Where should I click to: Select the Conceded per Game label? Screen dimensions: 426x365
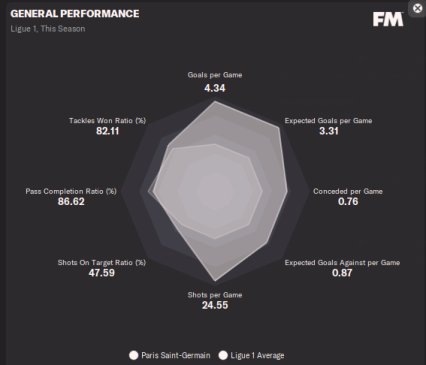[348, 191]
